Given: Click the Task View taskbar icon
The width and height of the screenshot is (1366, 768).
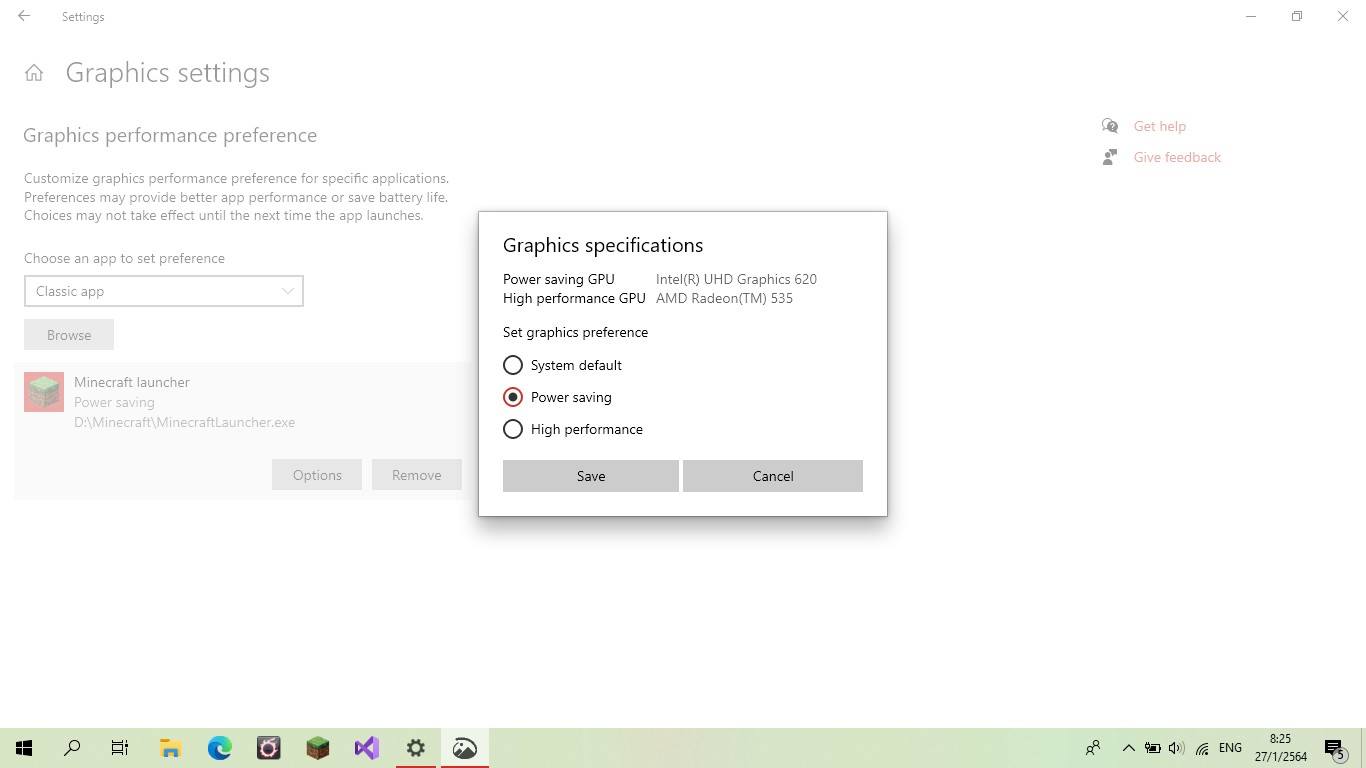Looking at the screenshot, I should [120, 748].
